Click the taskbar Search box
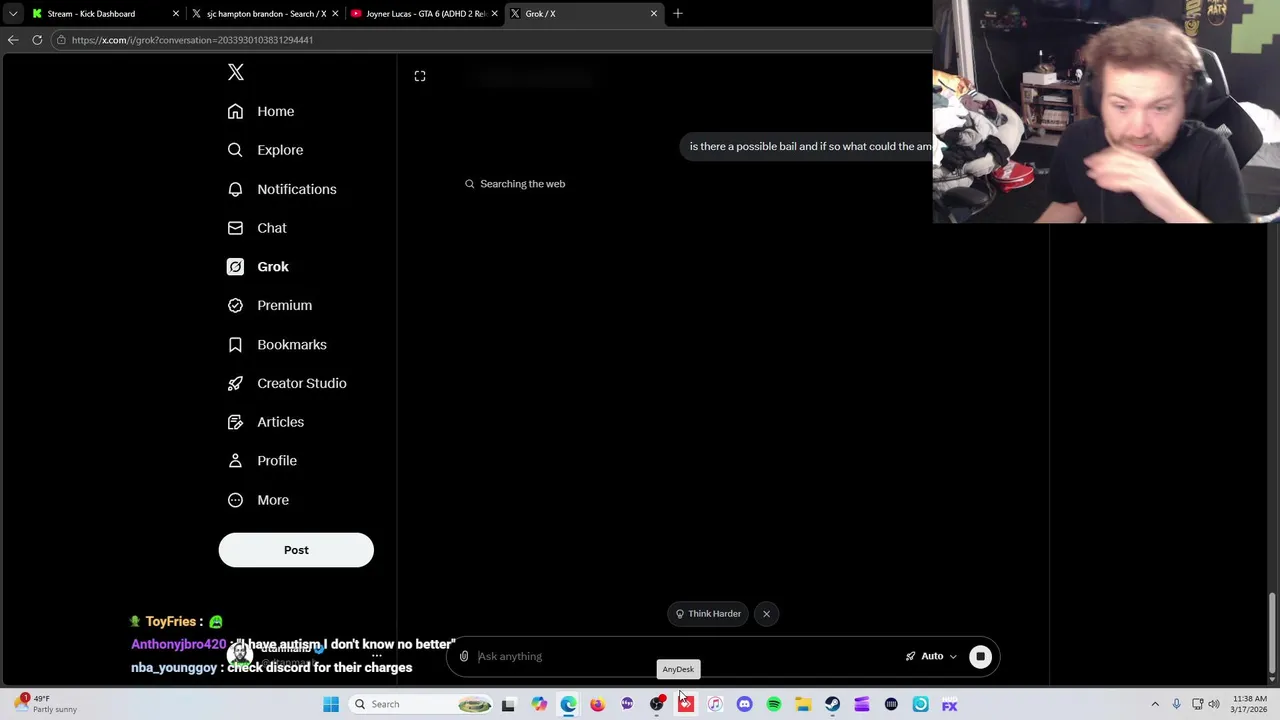Viewport: 1280px width, 720px height. pos(421,704)
